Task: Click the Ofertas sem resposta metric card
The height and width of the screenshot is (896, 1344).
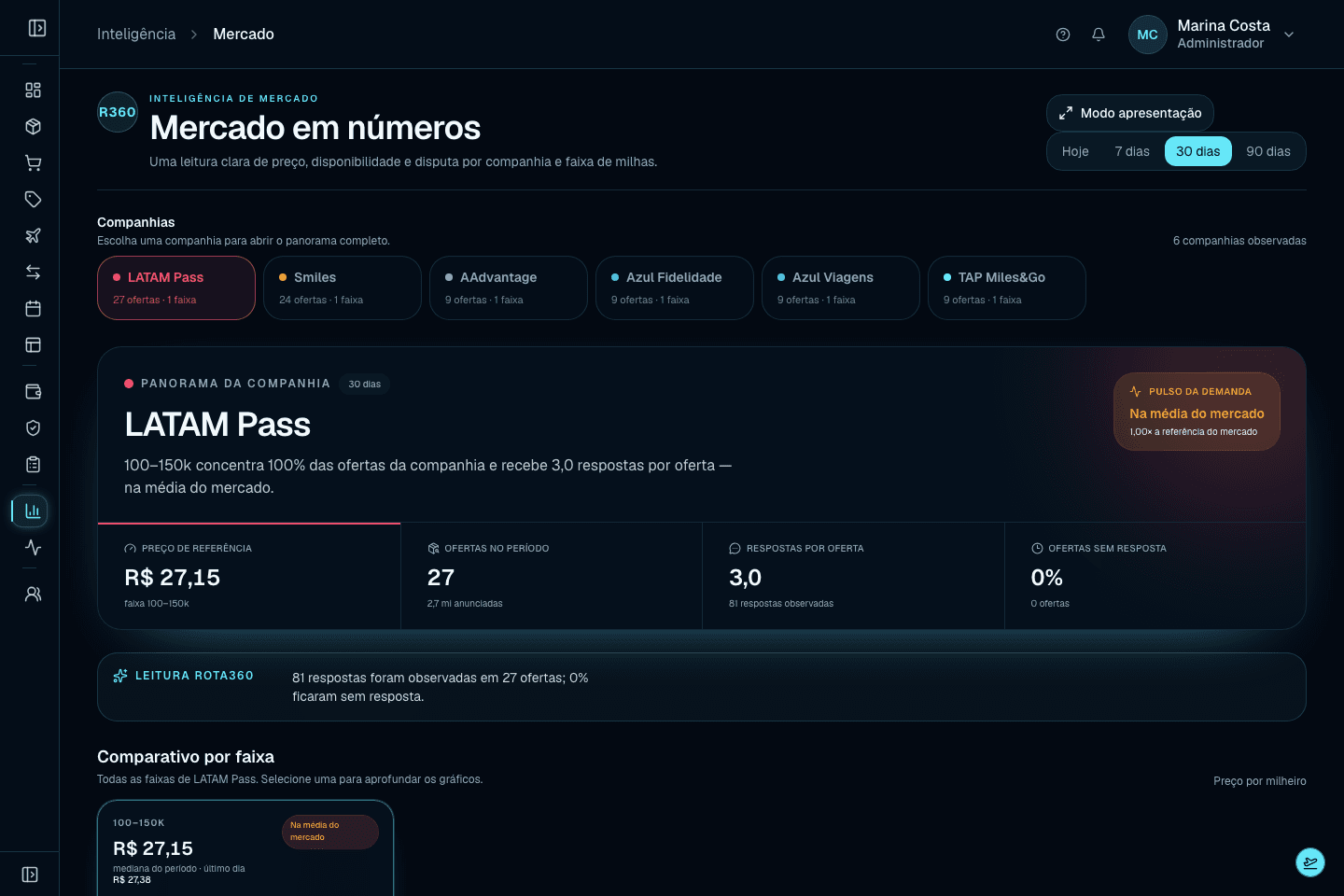Action: pos(1155,576)
